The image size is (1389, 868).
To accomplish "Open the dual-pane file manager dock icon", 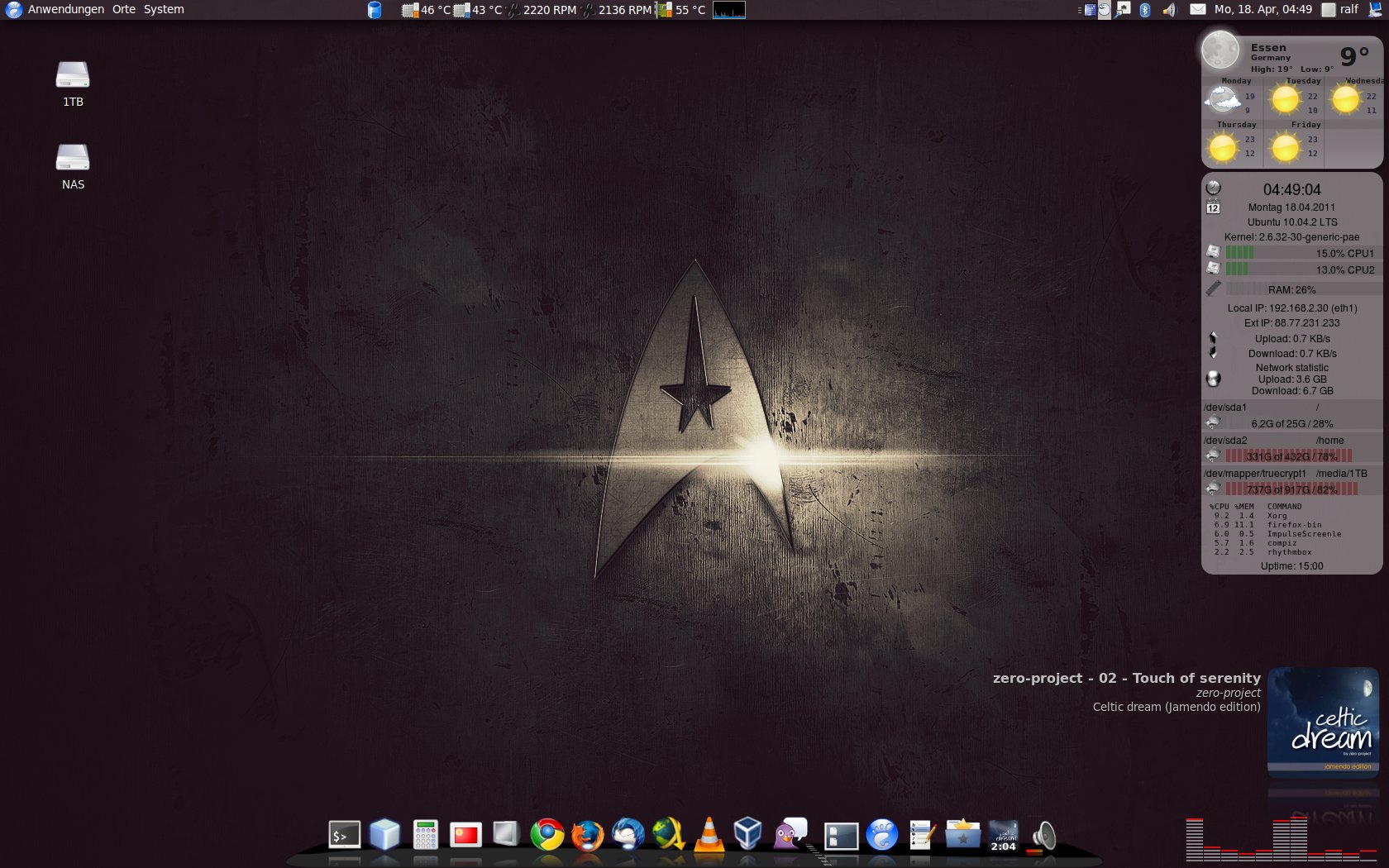I will [841, 837].
